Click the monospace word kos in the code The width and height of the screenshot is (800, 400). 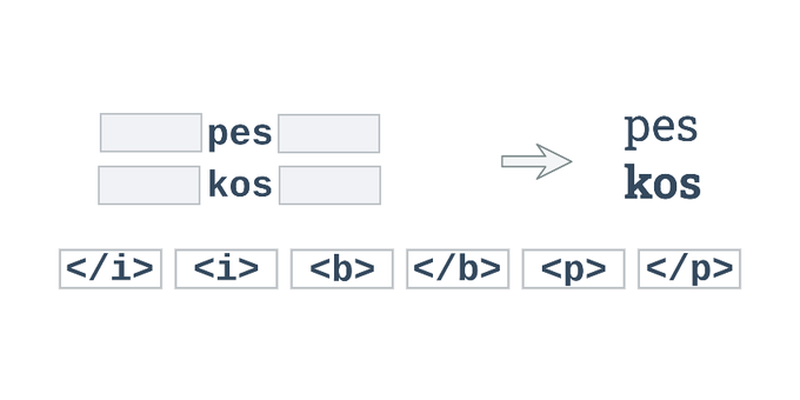(240, 185)
